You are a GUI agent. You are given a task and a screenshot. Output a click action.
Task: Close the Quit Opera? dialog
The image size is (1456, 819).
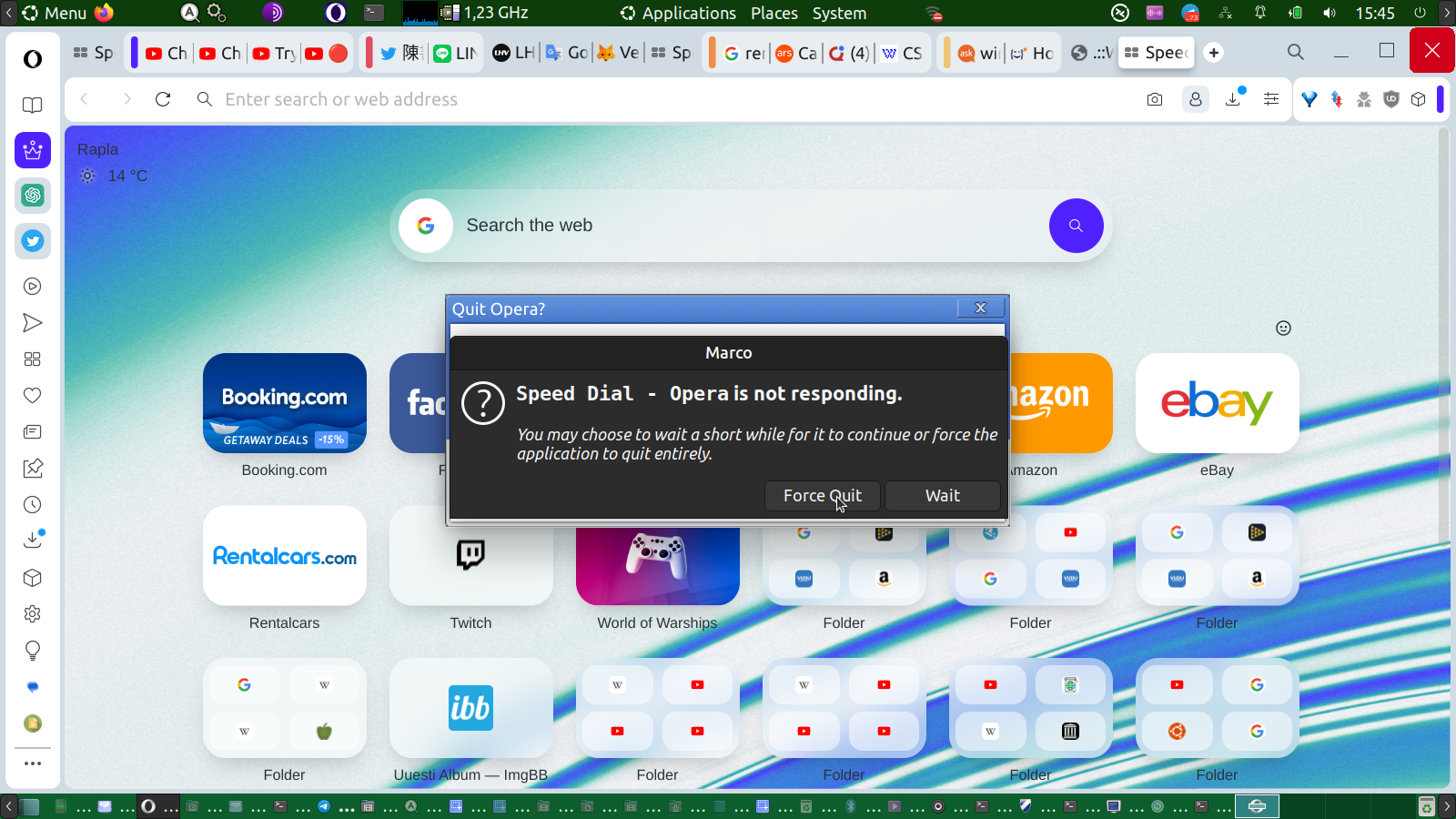[981, 308]
